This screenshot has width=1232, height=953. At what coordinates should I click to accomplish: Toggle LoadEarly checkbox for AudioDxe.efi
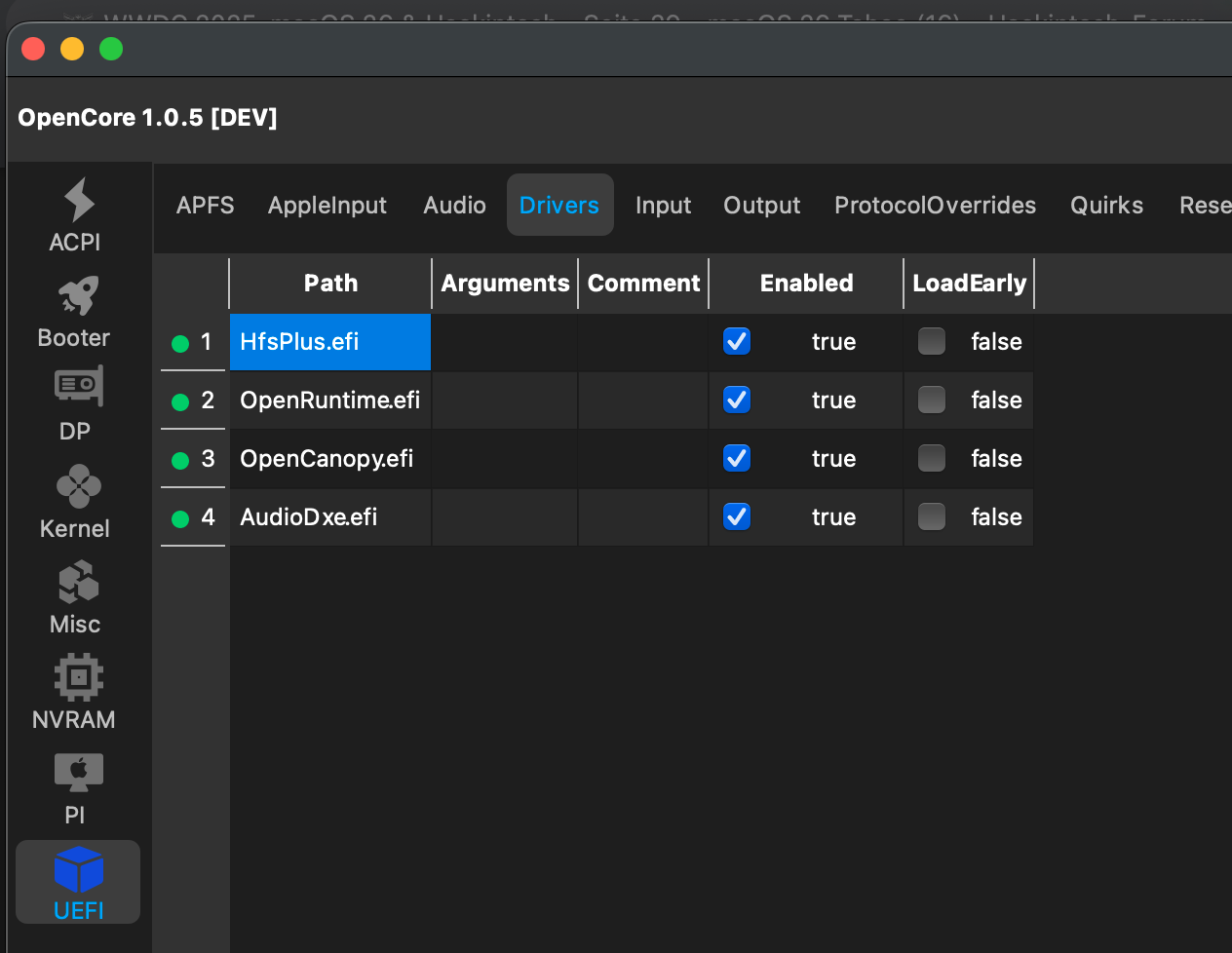pos(932,516)
